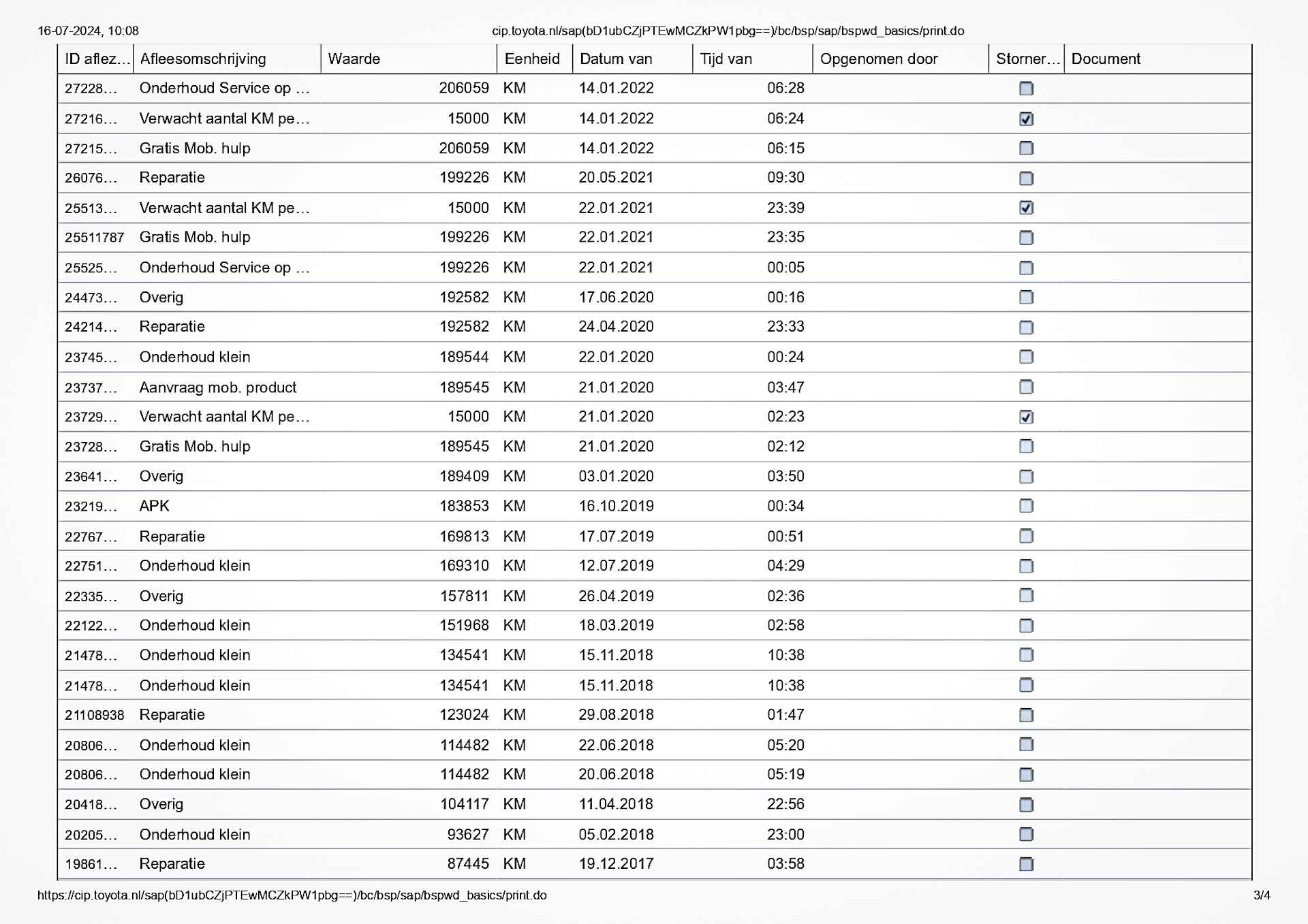The image size is (1308, 924).
Task: Click the time 23:00
Action: [x=785, y=834]
